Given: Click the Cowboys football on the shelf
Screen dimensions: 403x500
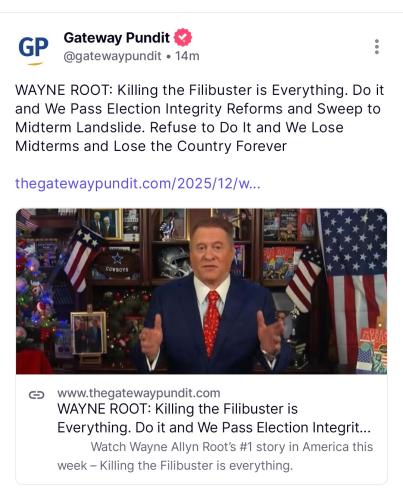Looking at the screenshot, I should (x=115, y=264).
